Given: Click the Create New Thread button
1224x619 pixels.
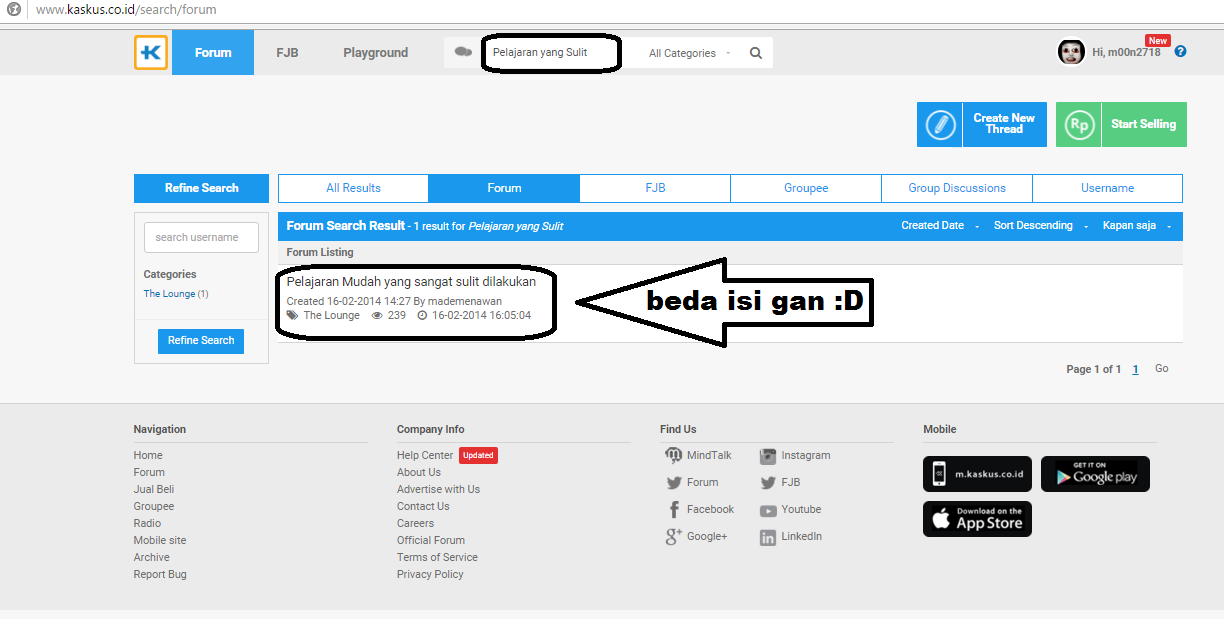Looking at the screenshot, I should (x=982, y=124).
